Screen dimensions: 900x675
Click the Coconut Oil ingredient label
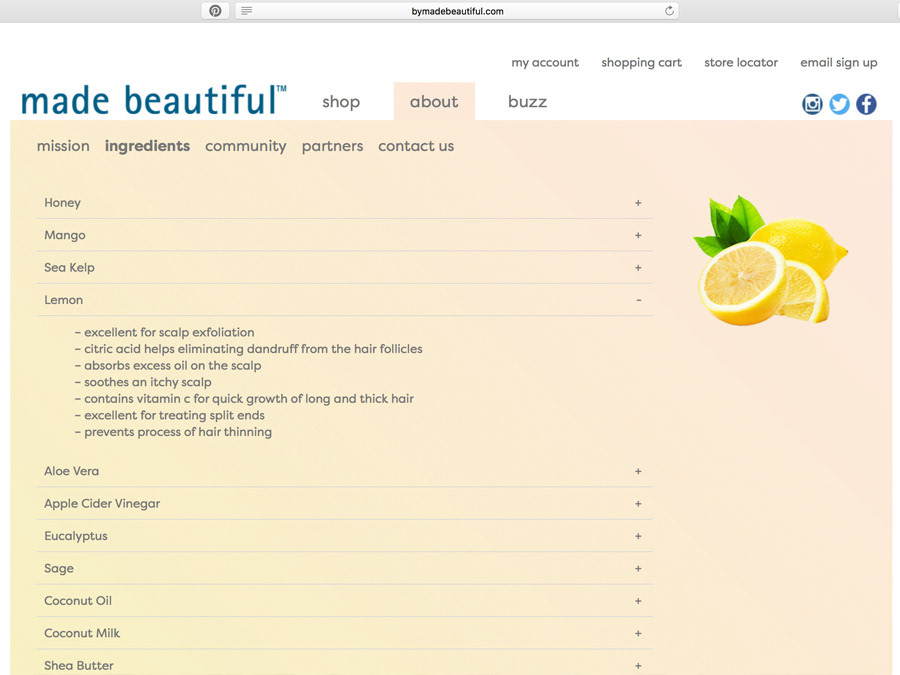click(x=78, y=601)
